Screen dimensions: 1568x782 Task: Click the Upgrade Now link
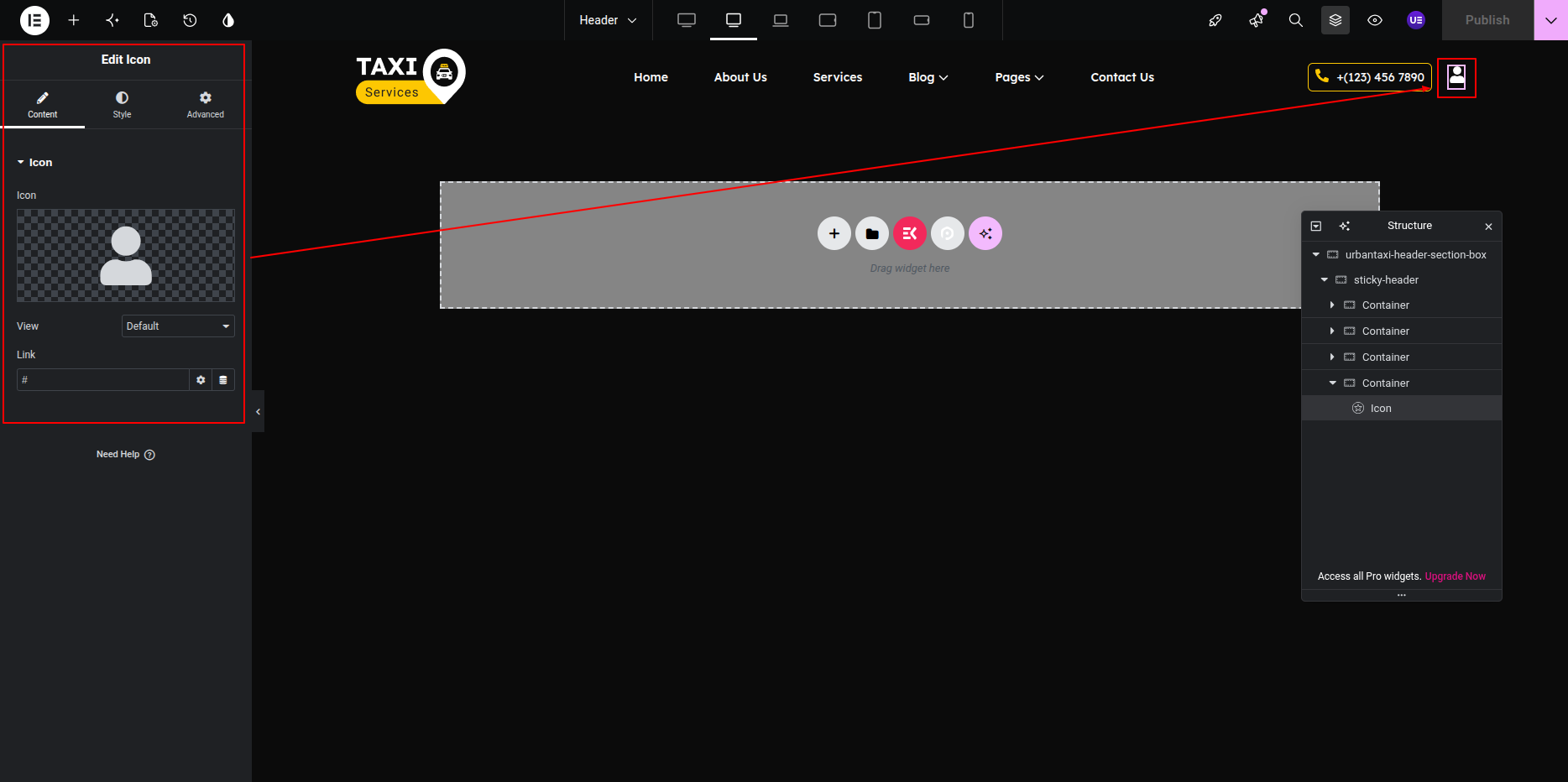[x=1456, y=576]
